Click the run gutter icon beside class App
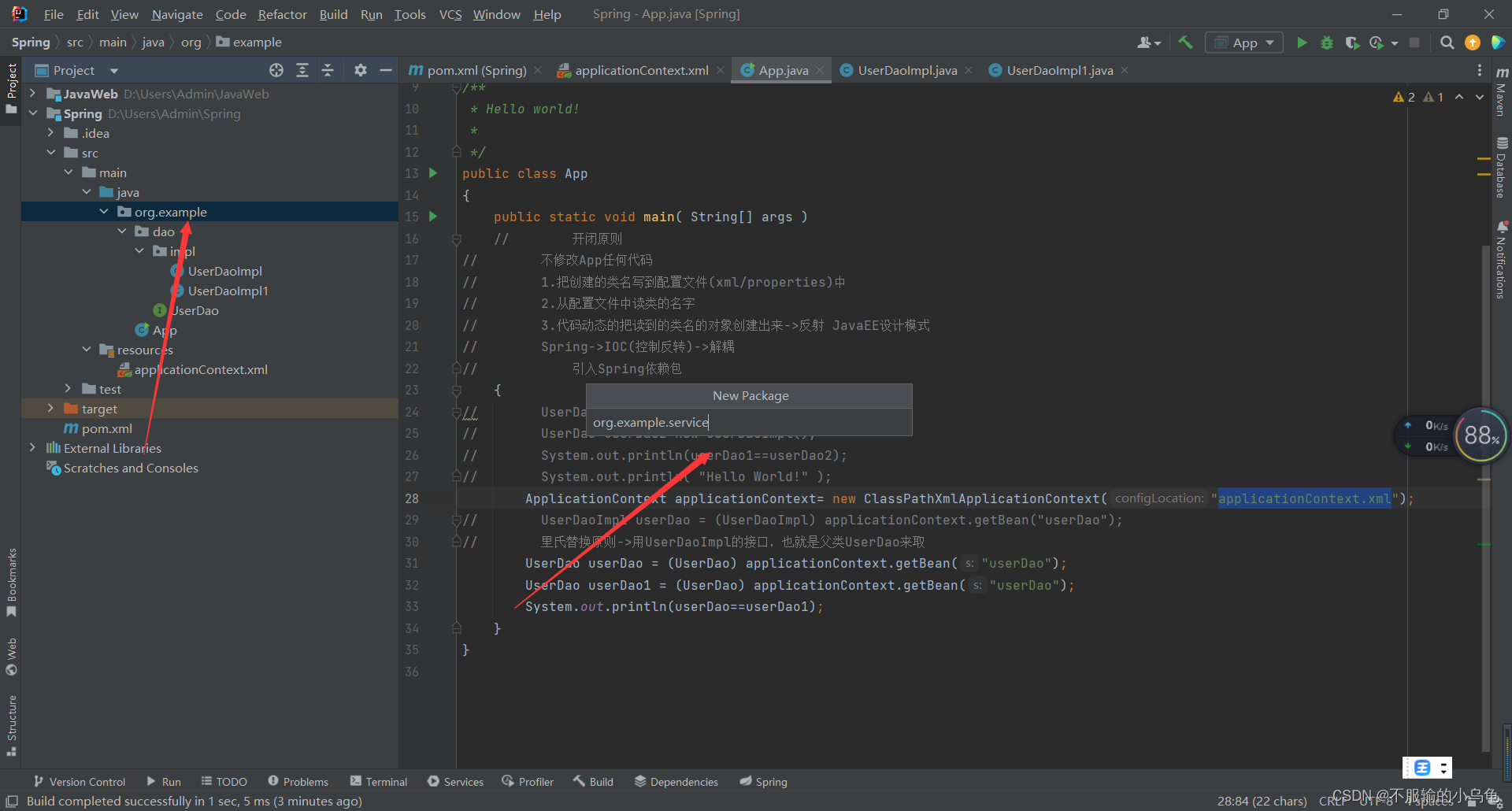The height and width of the screenshot is (811, 1512). point(433,173)
